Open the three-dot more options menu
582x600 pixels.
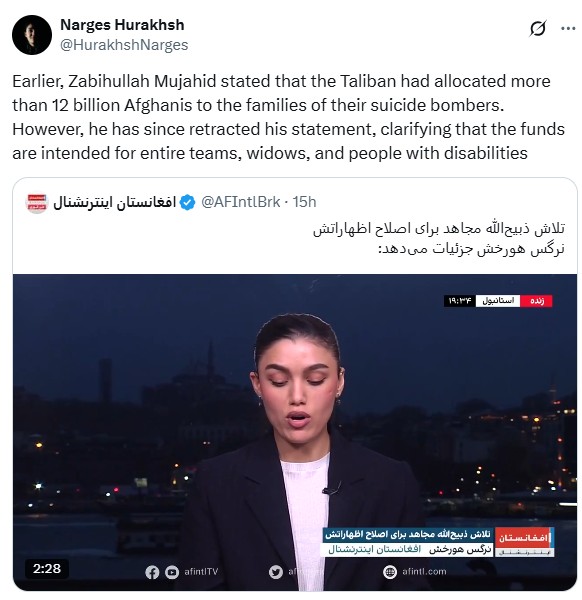(568, 28)
